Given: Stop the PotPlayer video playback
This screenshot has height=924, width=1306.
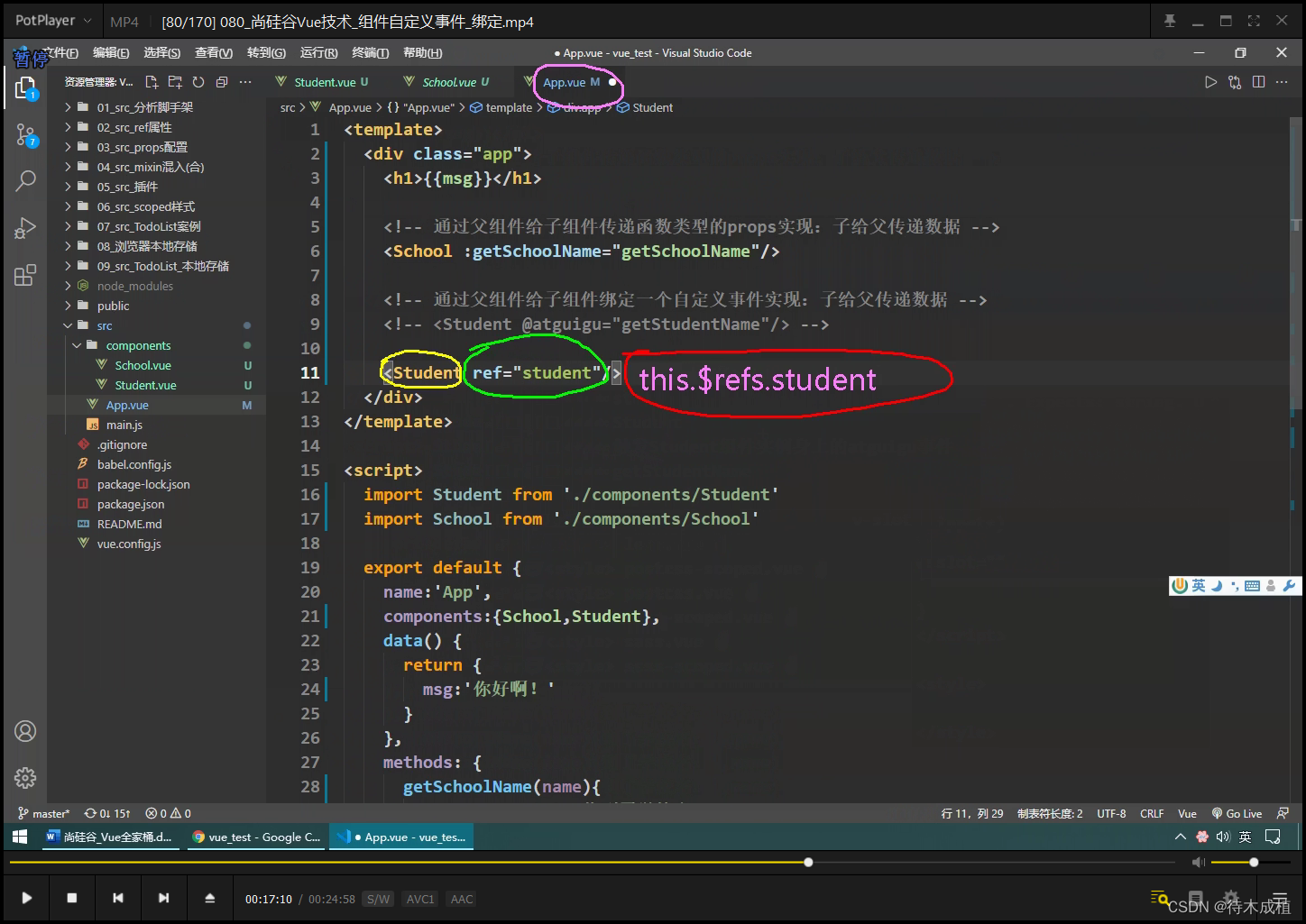Looking at the screenshot, I should (72, 898).
